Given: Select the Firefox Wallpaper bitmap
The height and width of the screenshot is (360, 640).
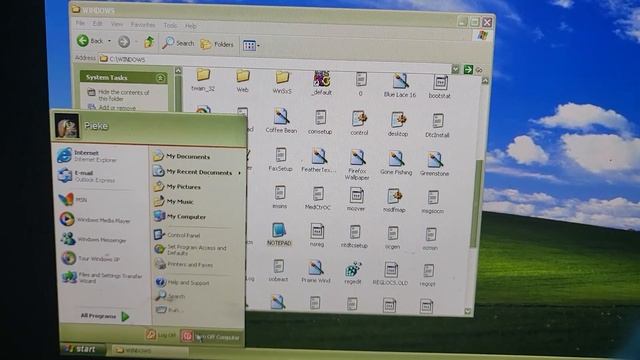Looking at the screenshot, I should click(357, 164).
